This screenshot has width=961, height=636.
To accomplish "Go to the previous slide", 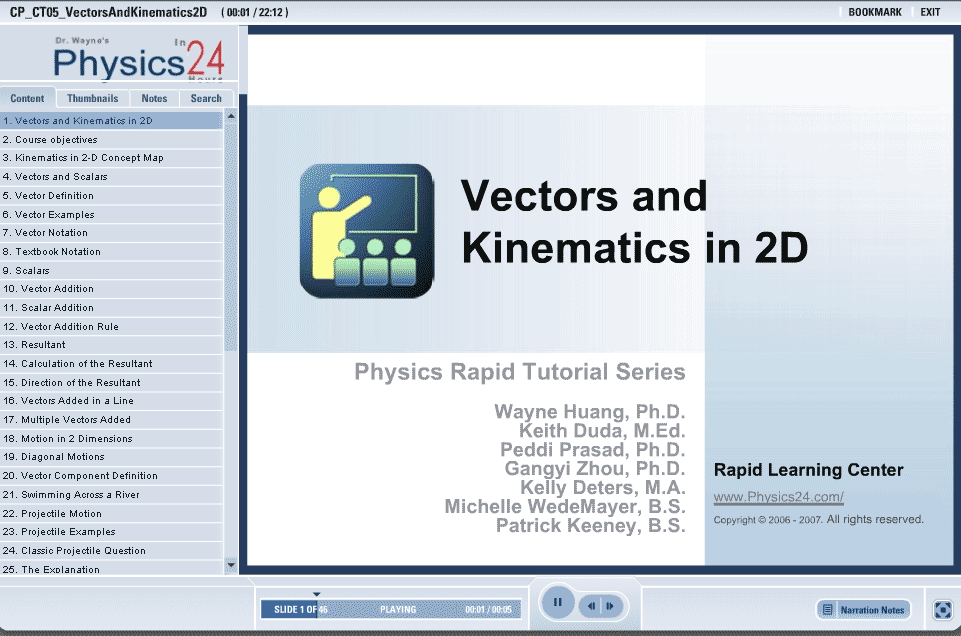I will point(592,606).
